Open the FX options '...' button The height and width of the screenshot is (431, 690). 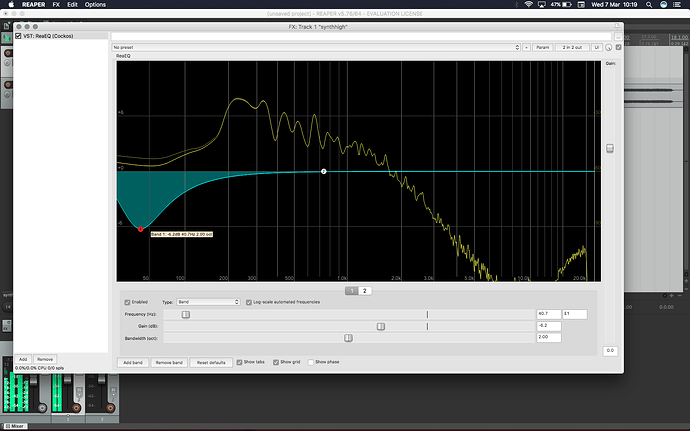[x=618, y=37]
